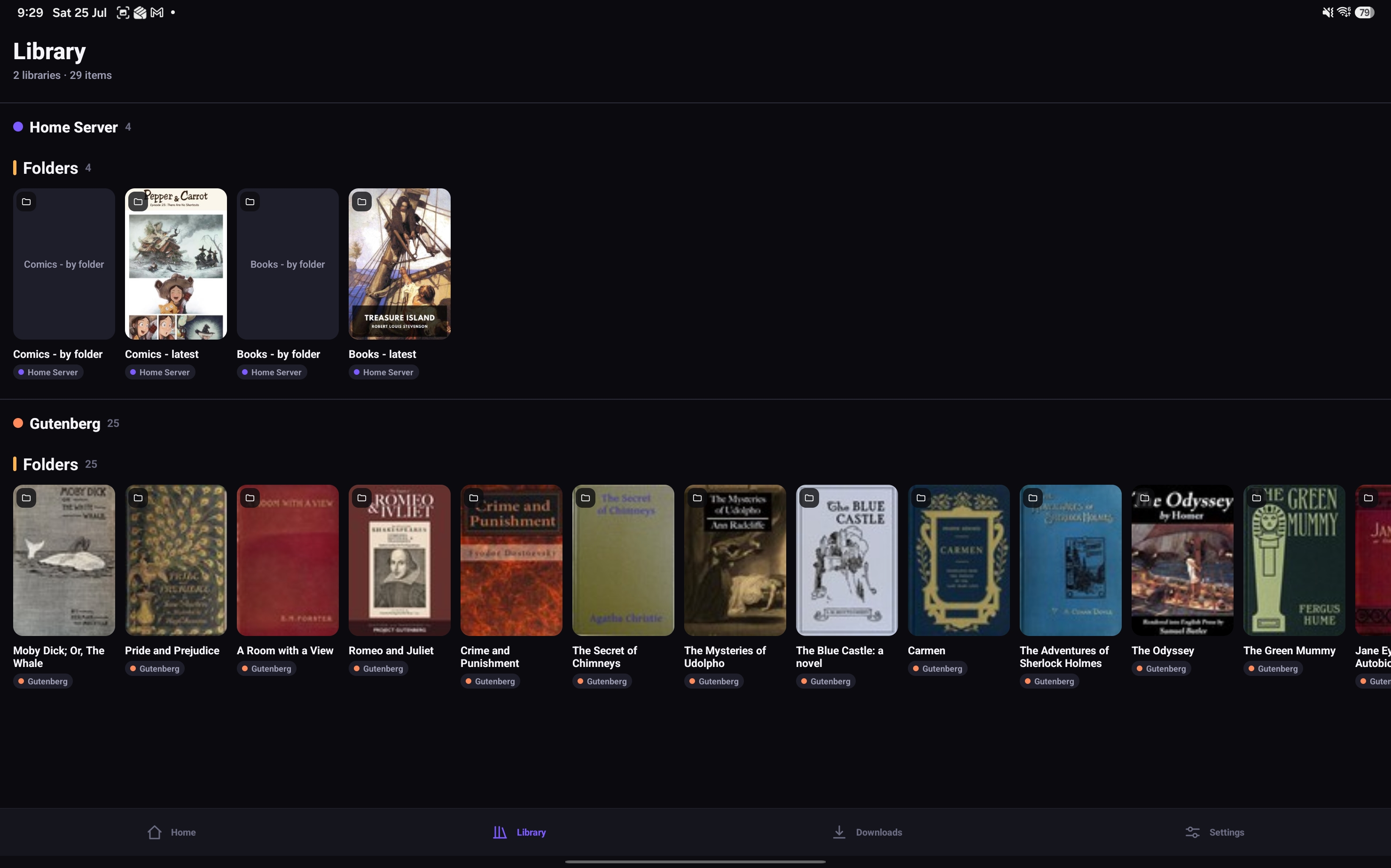
Task: Tap folder icon on A Room with a View cover
Action: (x=250, y=498)
